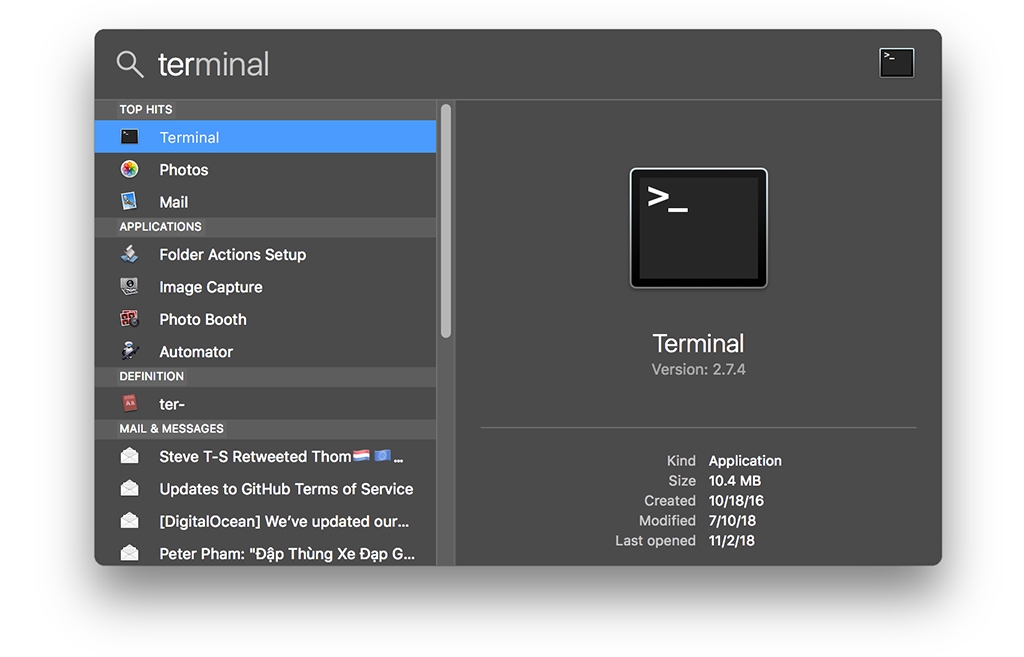Click the Automator robot icon

[x=129, y=351]
